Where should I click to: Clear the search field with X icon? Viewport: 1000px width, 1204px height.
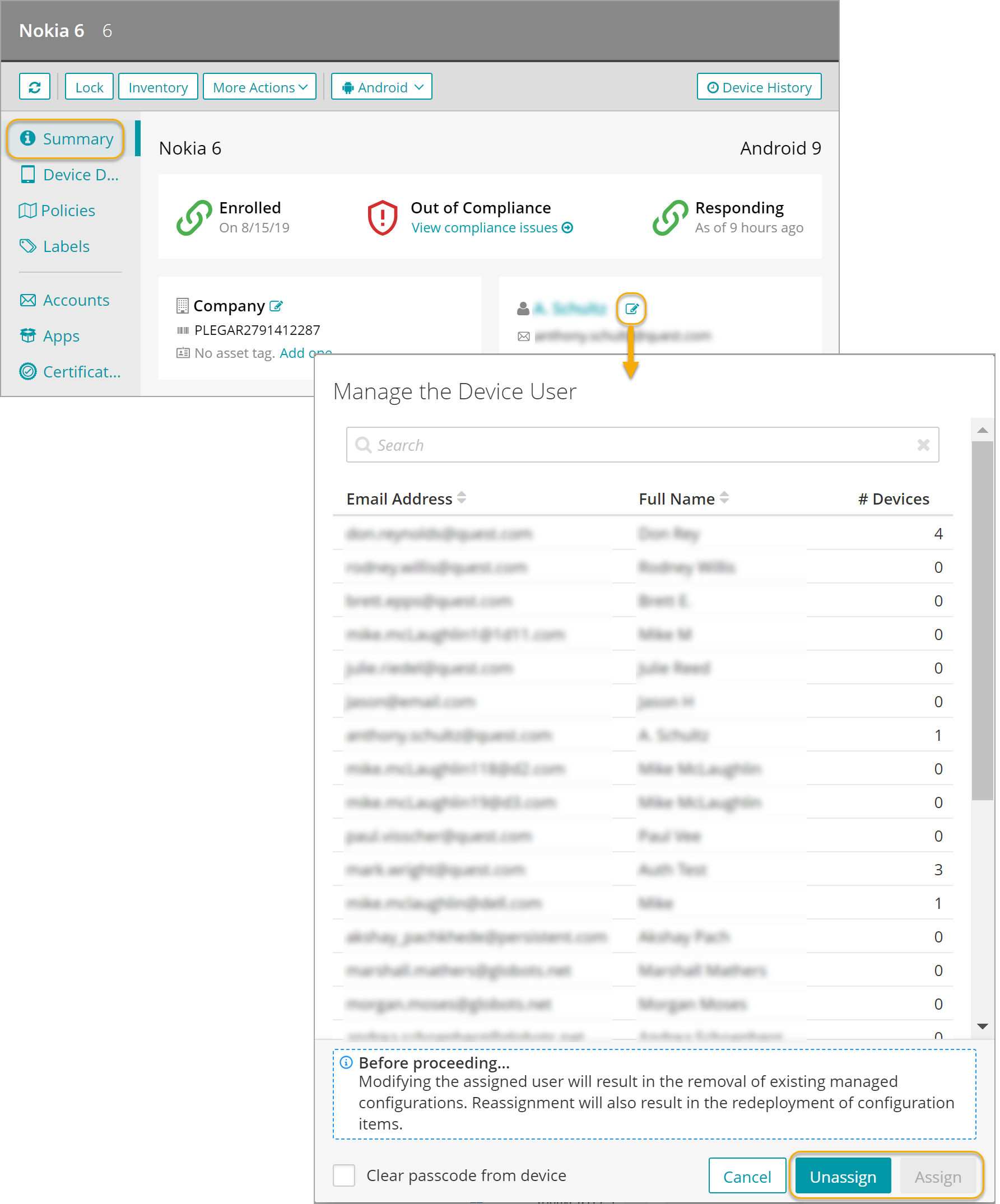[923, 445]
